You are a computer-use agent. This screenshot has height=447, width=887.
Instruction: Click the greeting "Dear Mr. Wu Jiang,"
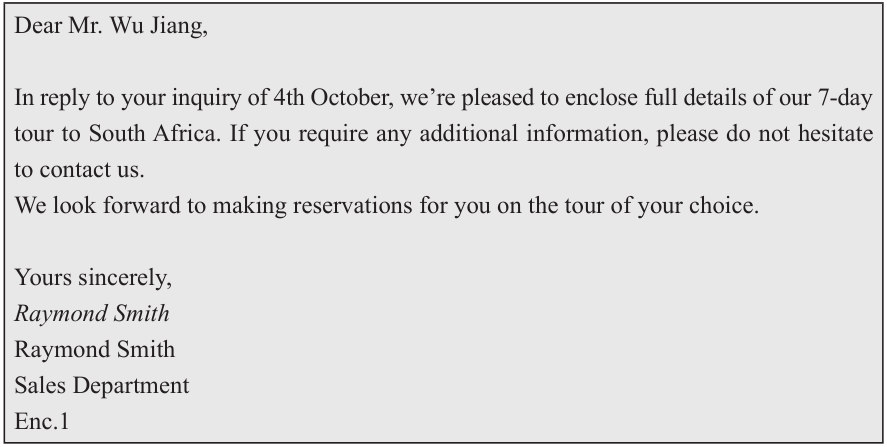(x=111, y=26)
